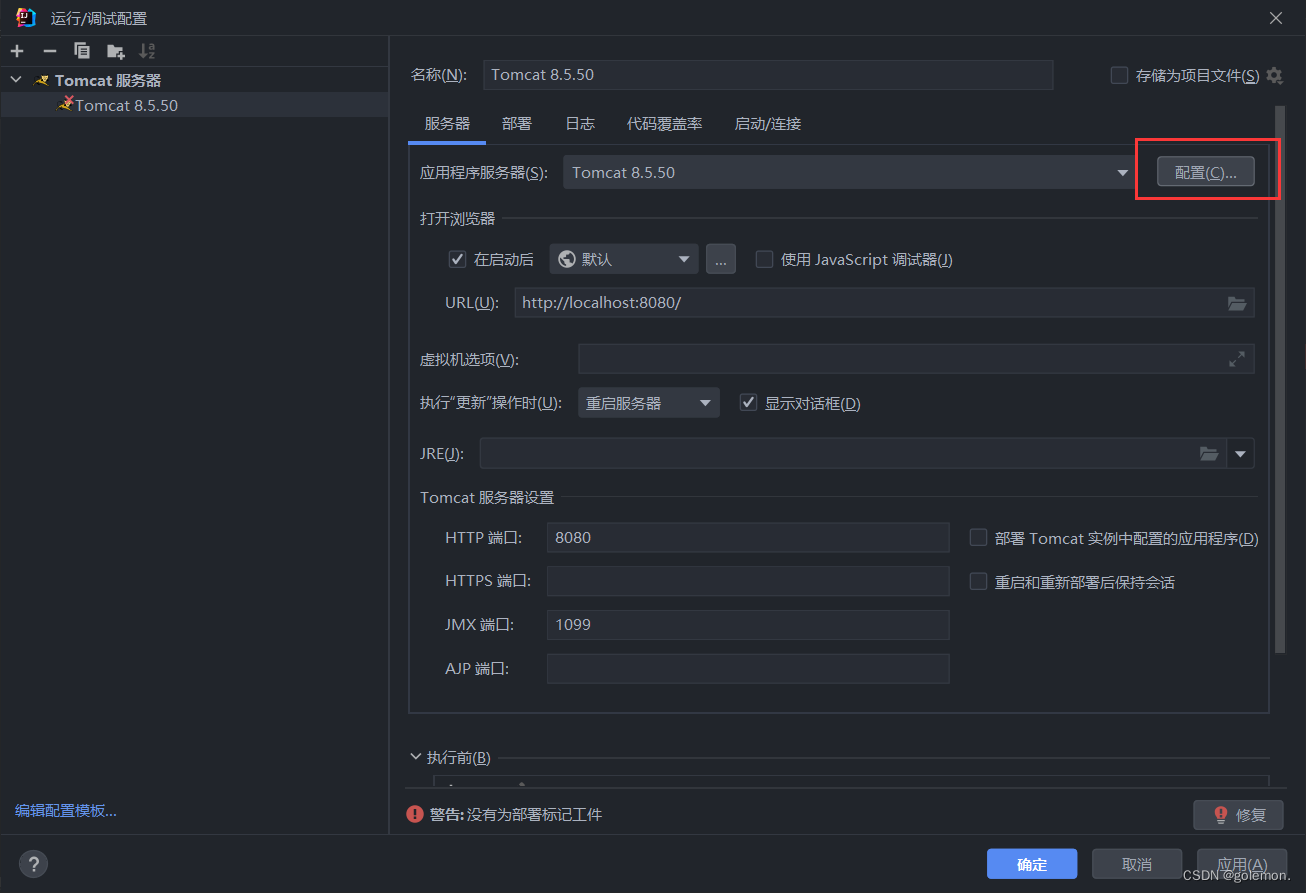The height and width of the screenshot is (893, 1306).
Task: Toggle the after launch checkbox
Action: (x=458, y=259)
